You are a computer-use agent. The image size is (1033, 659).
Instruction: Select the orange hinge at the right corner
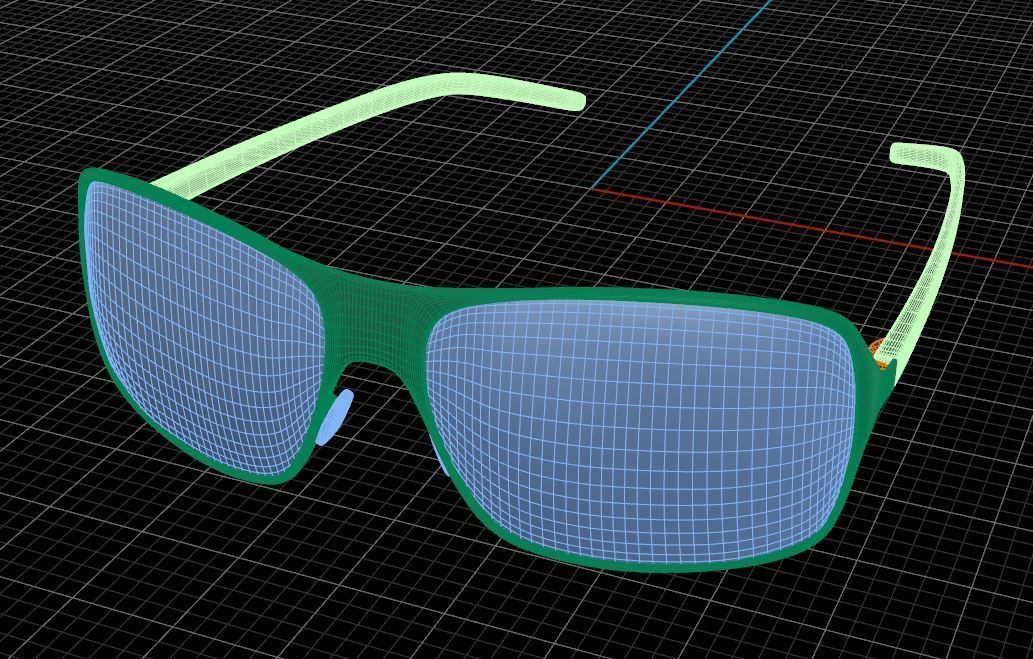tap(874, 348)
